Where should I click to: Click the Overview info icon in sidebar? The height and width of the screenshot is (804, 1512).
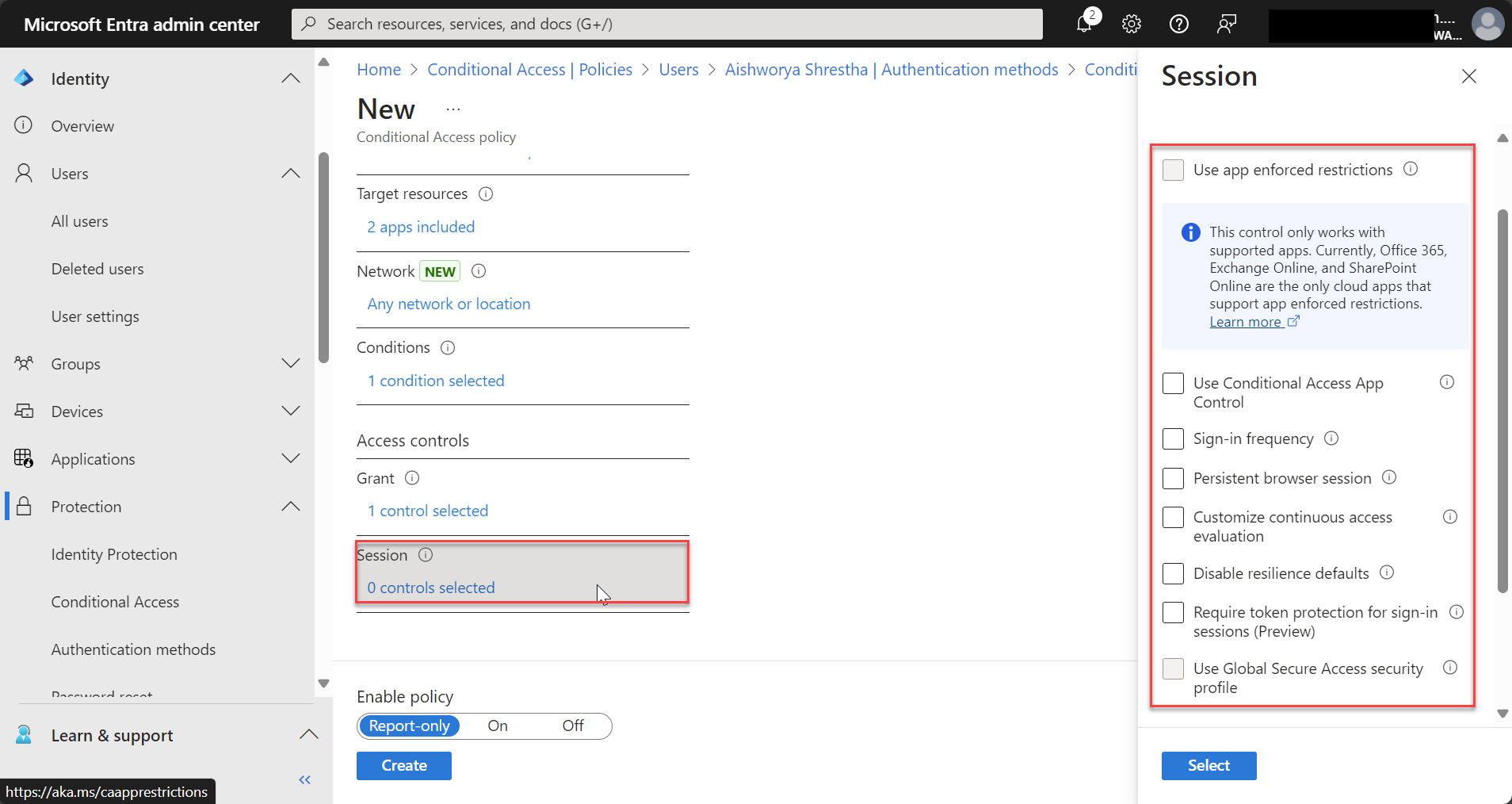pos(24,125)
